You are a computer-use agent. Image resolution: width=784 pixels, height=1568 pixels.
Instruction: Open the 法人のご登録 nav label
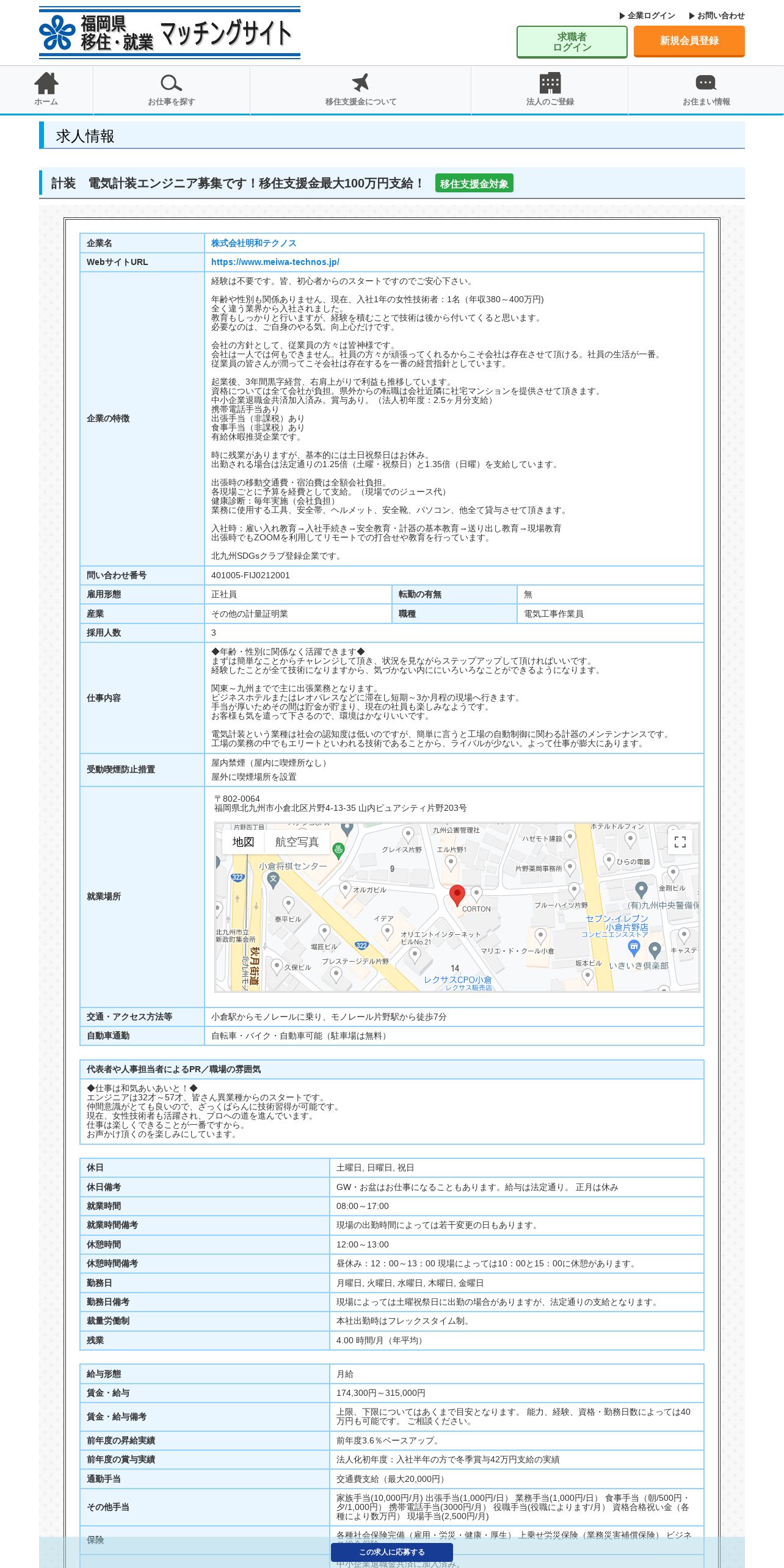click(x=550, y=102)
